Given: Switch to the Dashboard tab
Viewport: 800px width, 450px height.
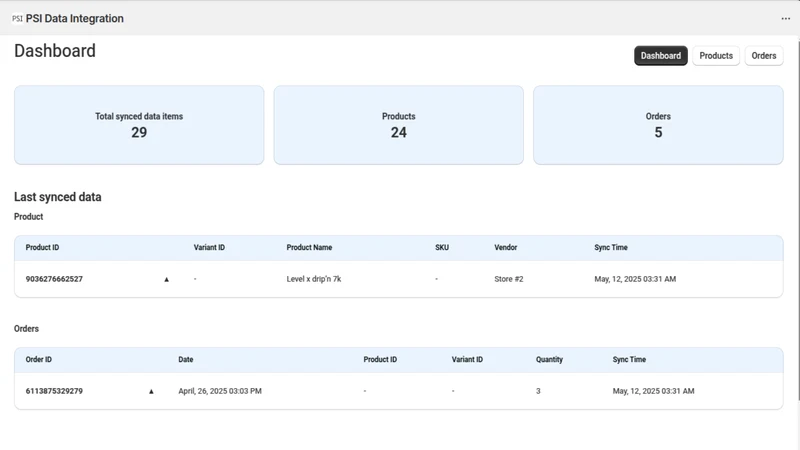Looking at the screenshot, I should point(661,56).
